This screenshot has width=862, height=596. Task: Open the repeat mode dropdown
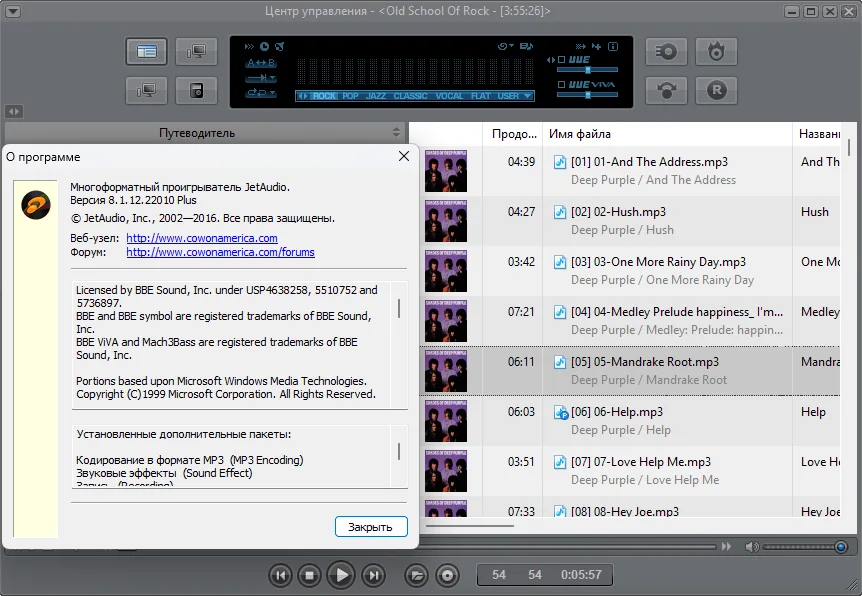[261, 93]
